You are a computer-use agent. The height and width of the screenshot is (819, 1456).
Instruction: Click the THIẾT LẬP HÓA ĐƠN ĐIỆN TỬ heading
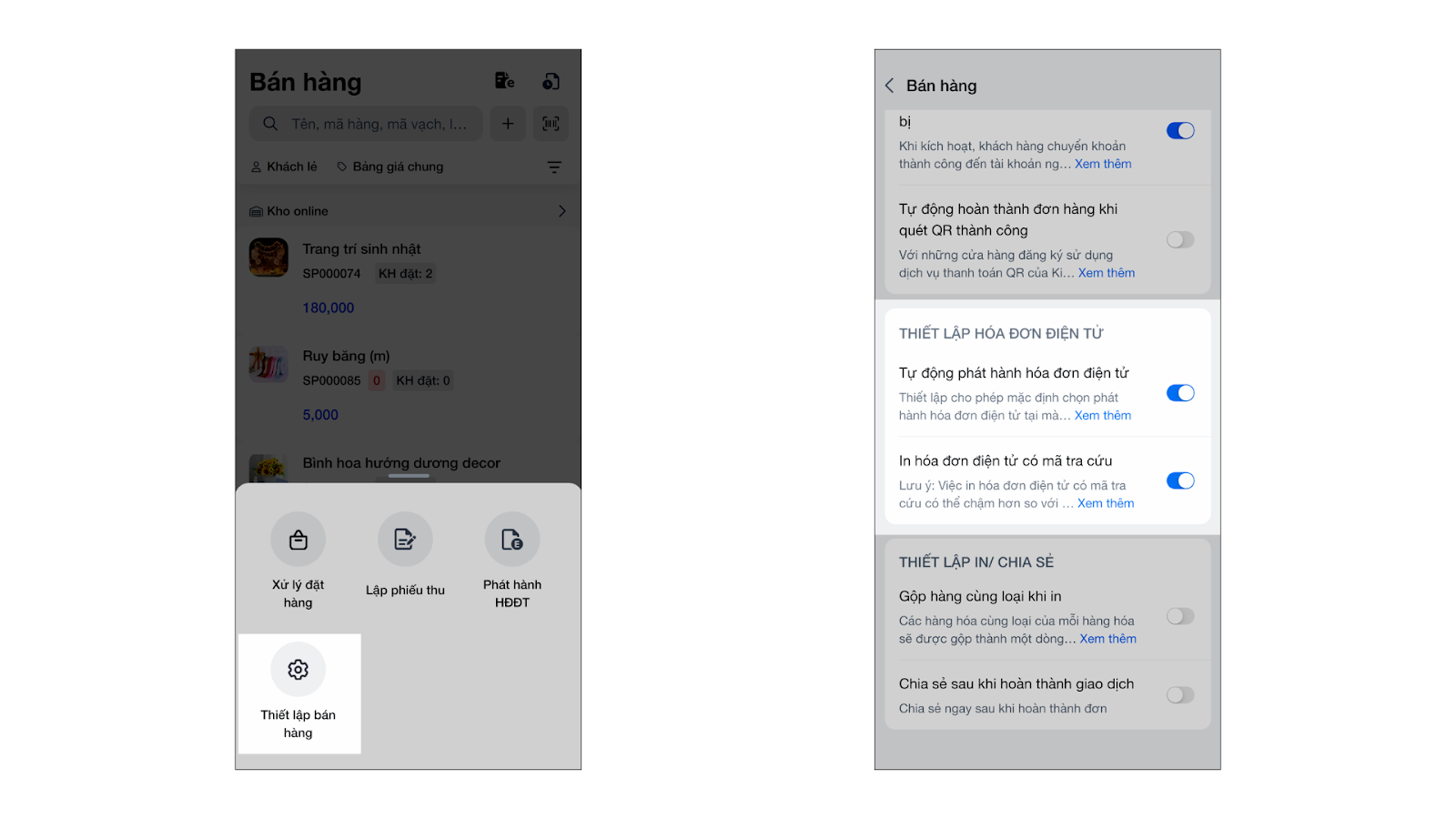1001,334
